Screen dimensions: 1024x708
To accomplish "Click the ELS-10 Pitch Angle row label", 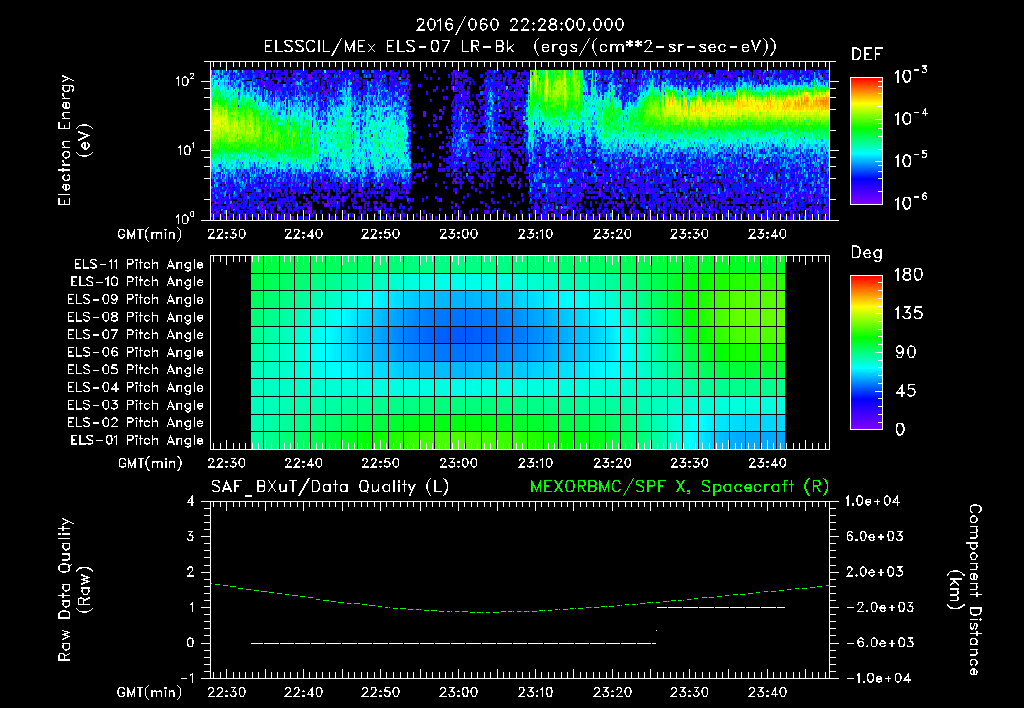I will [137, 282].
